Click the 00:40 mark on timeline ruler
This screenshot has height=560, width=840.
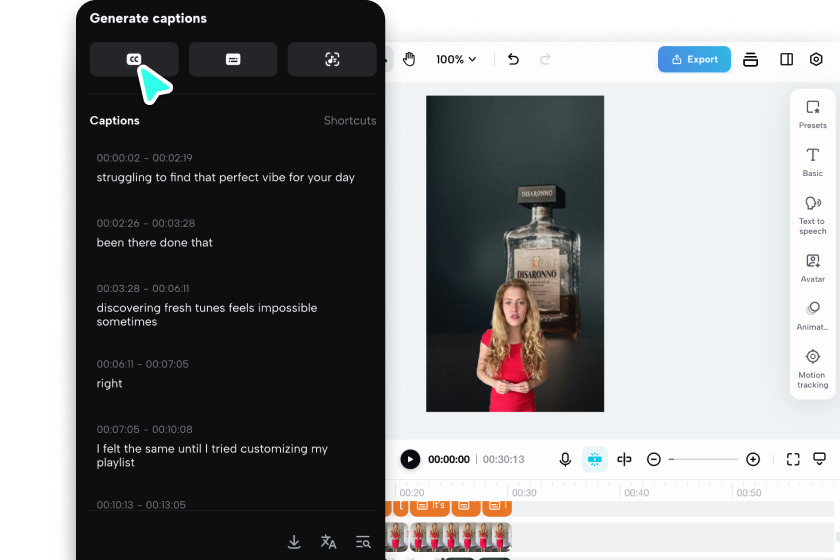[636, 492]
